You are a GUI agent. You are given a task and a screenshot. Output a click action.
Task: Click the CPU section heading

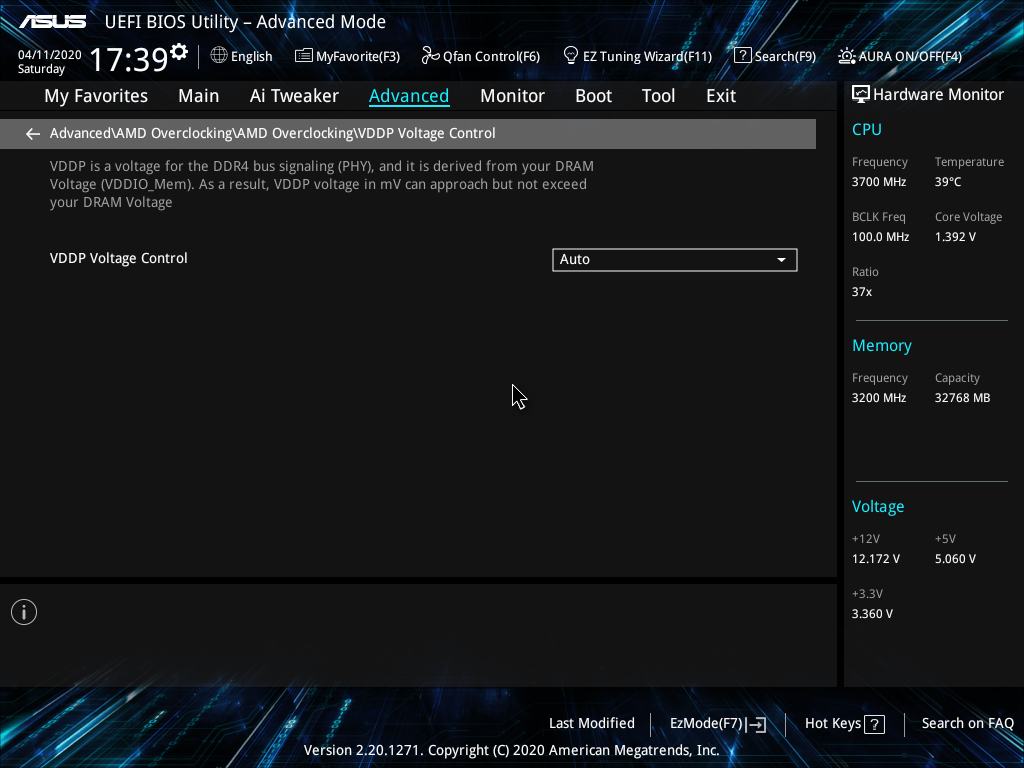(x=867, y=129)
